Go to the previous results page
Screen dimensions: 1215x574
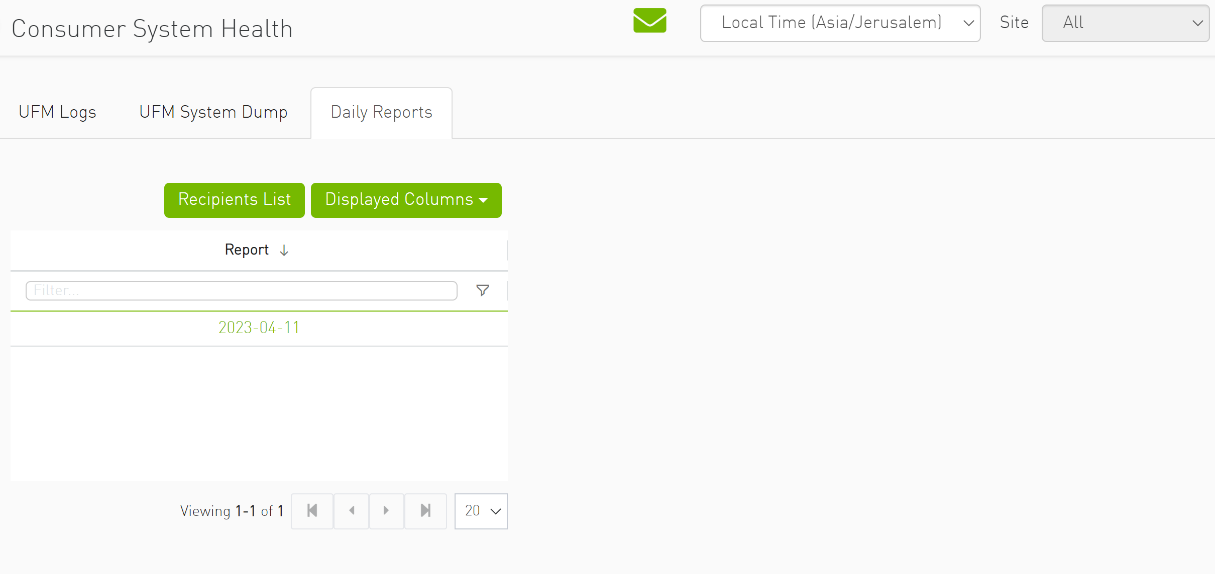pos(351,511)
